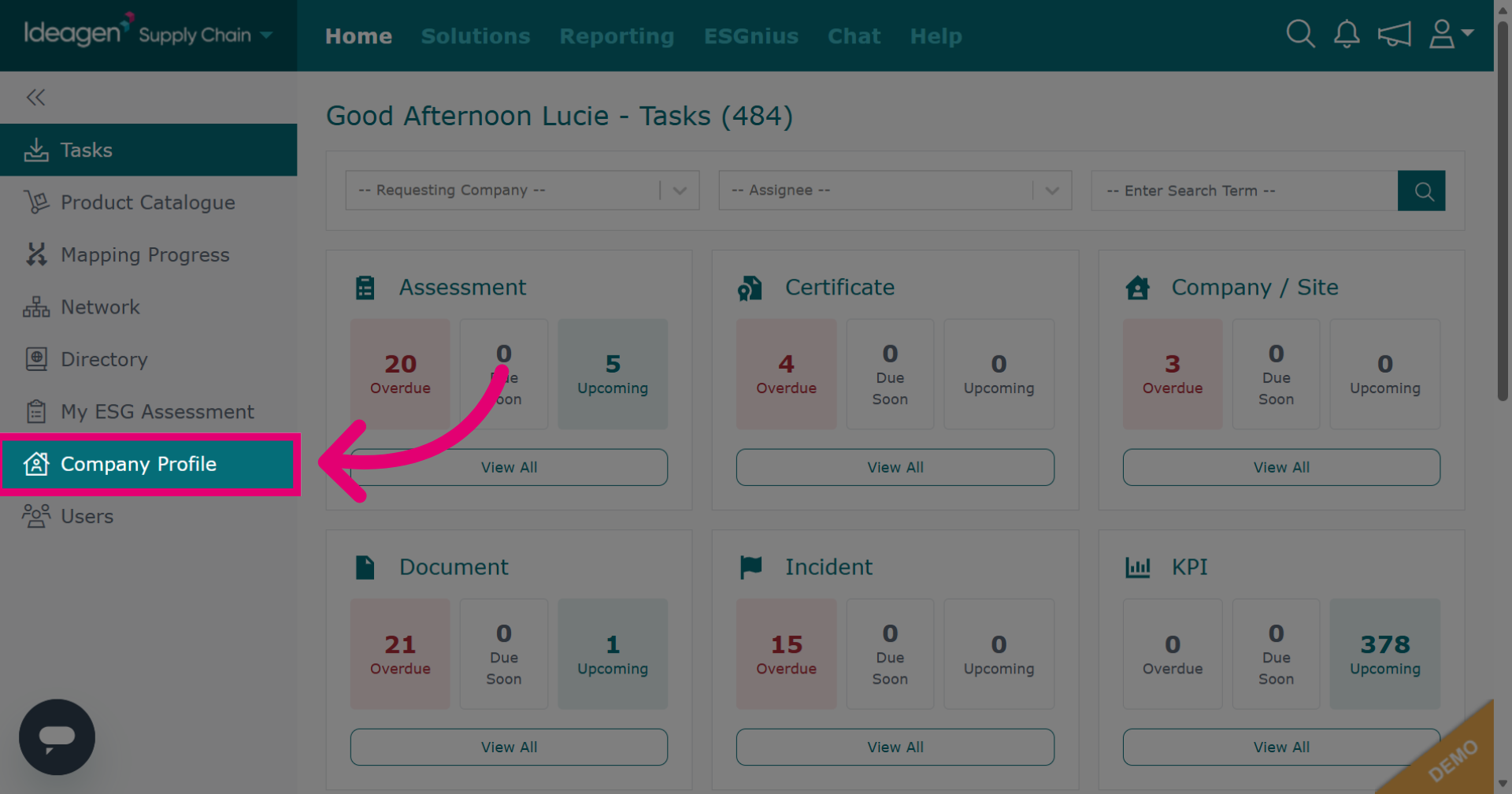Viewport: 1512px width, 794px height.
Task: Open the user account menu
Action: (1451, 34)
